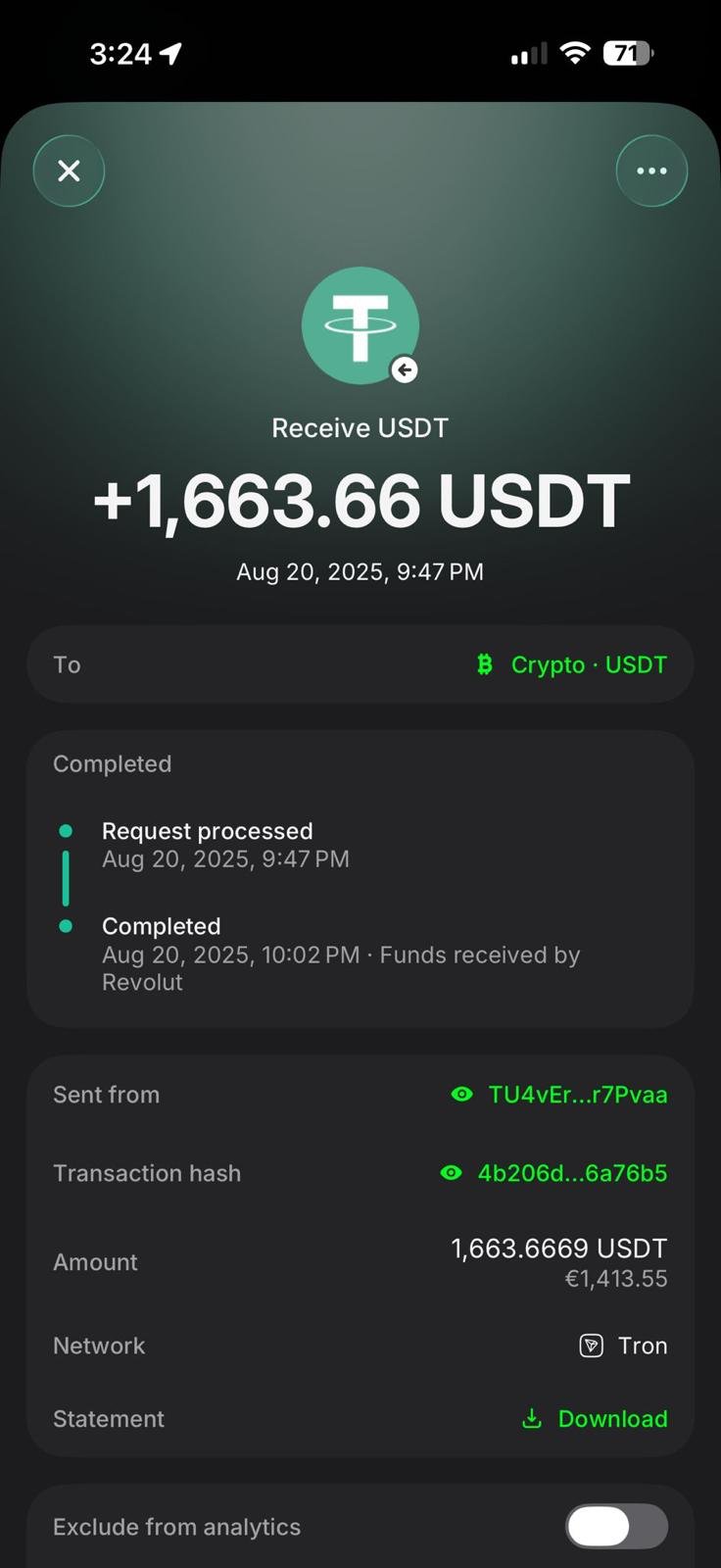This screenshot has width=721, height=1568.
Task: Tap the Wi-Fi icon in status bar
Action: 575,53
